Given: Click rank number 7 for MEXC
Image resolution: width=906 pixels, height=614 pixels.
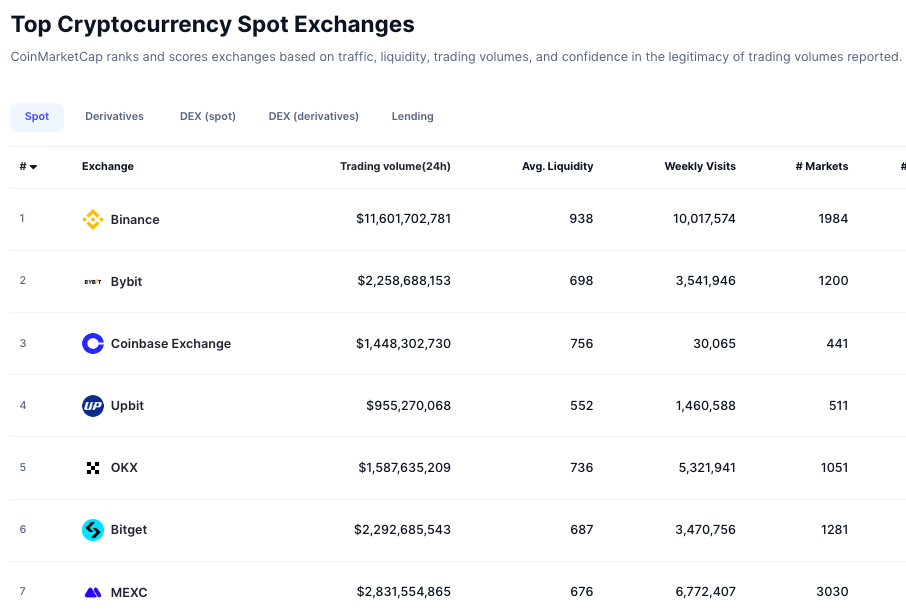Looking at the screenshot, I should [x=23, y=591].
